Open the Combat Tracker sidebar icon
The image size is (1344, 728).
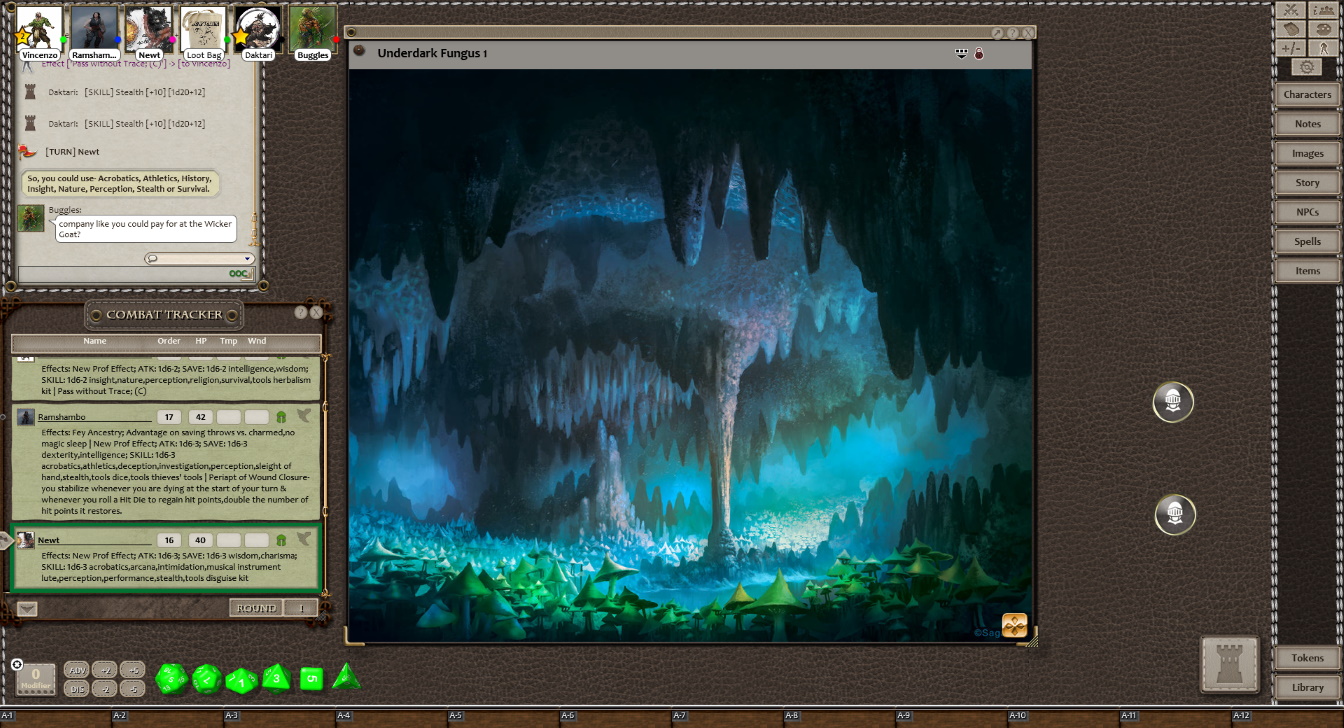tap(1291, 10)
